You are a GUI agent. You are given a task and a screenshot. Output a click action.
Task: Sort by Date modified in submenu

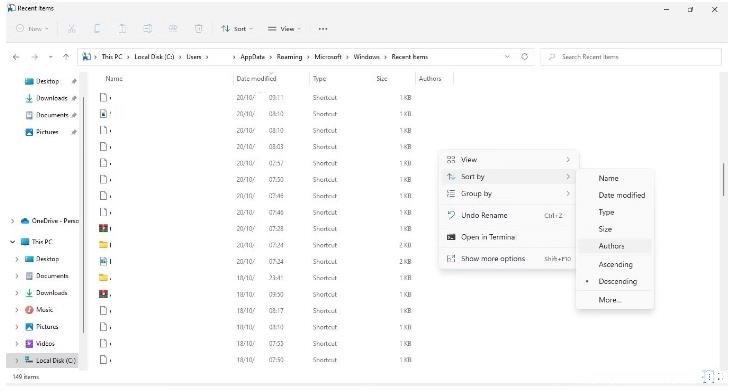[614, 195]
